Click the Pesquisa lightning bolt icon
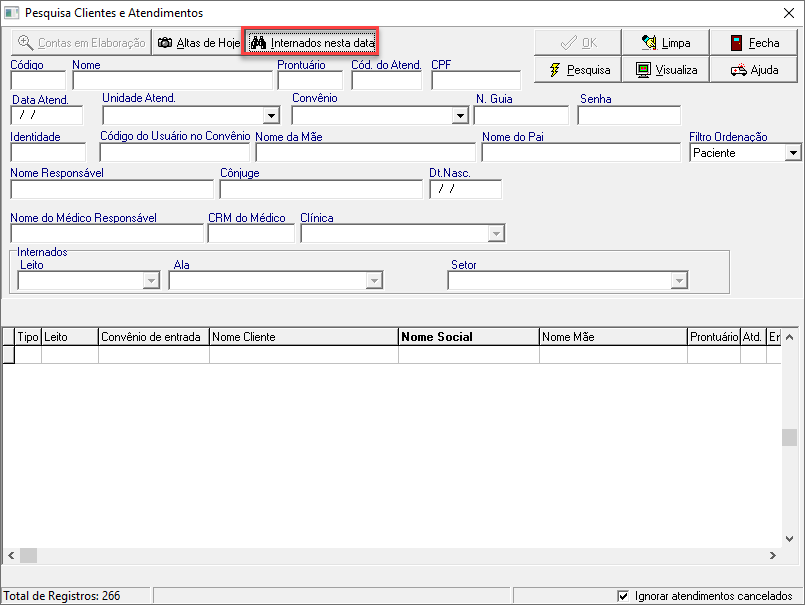 pos(555,70)
